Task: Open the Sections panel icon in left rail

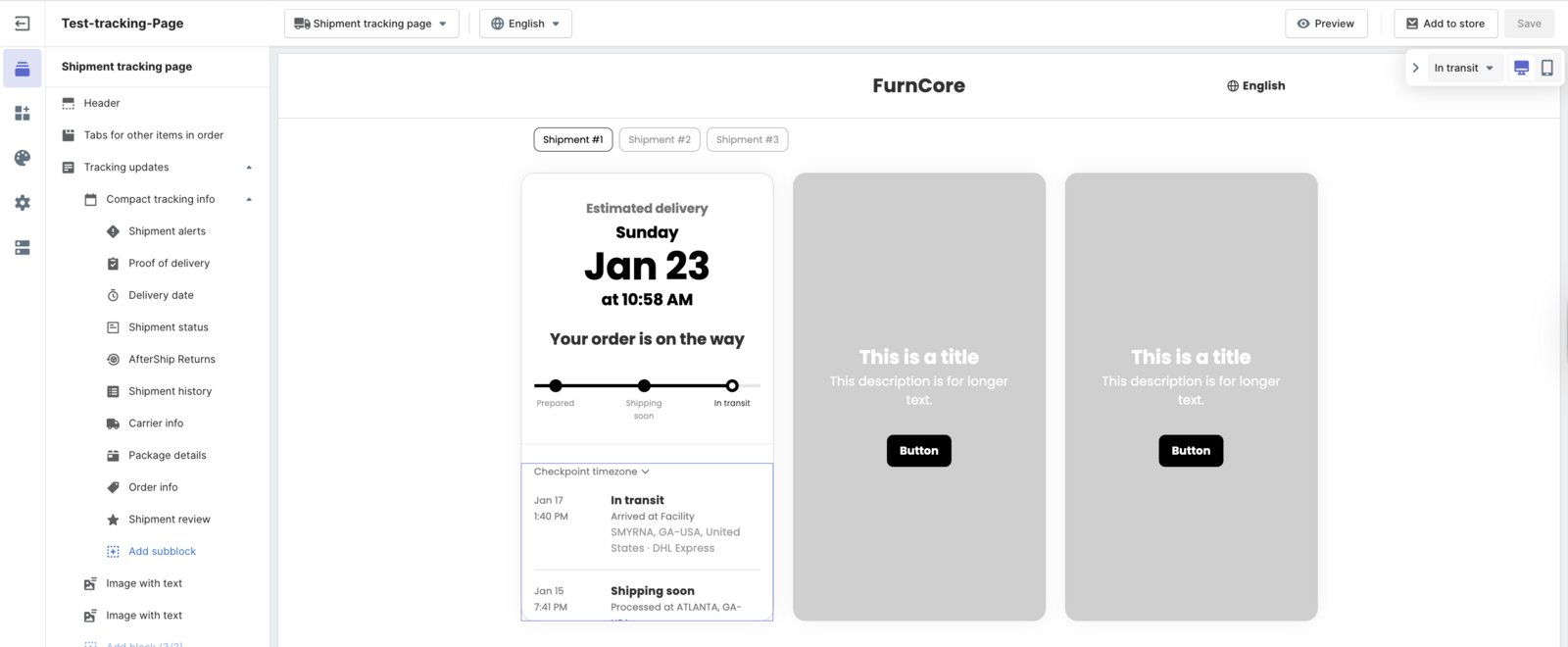Action: tap(23, 69)
